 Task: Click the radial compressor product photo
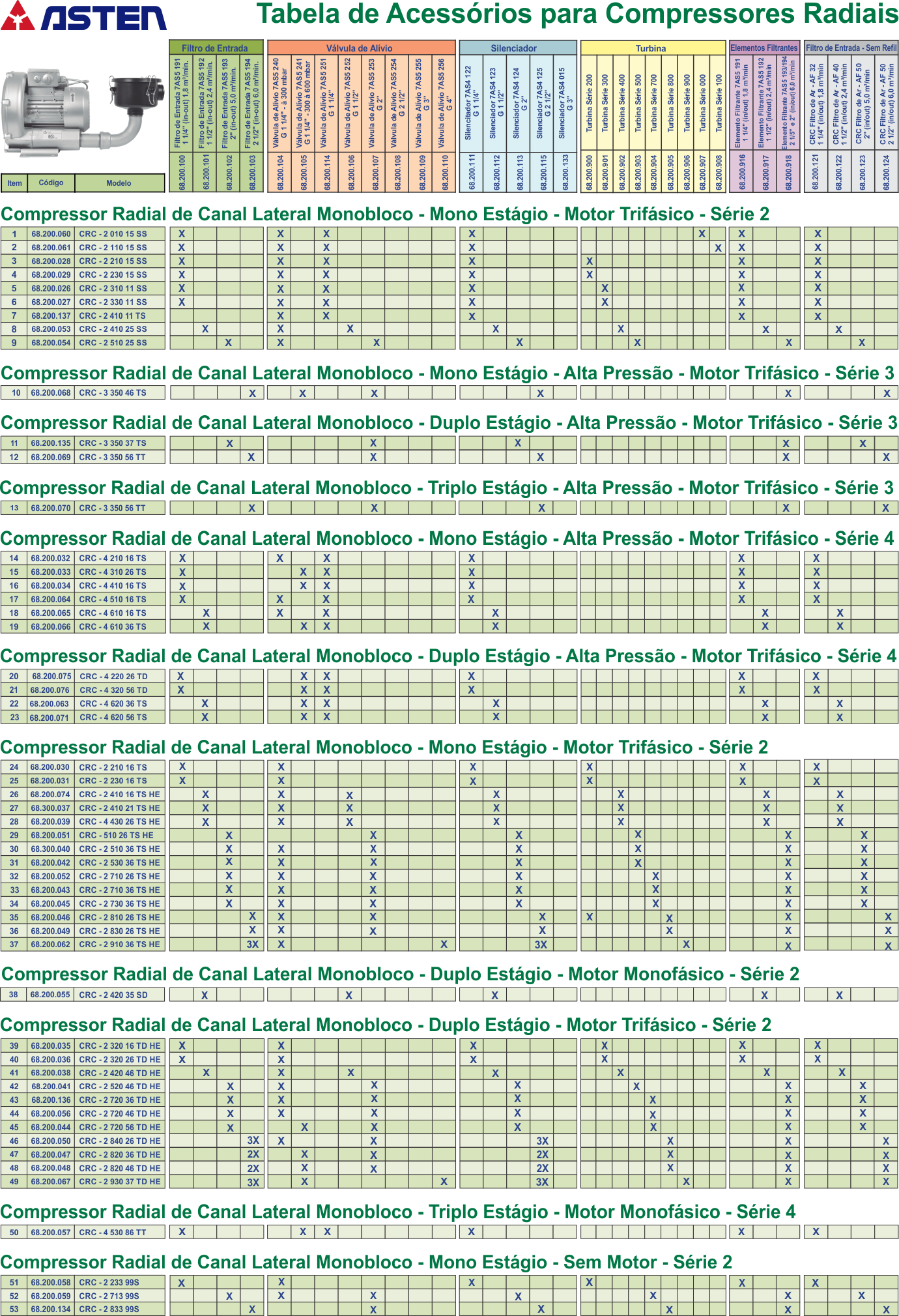click(83, 112)
